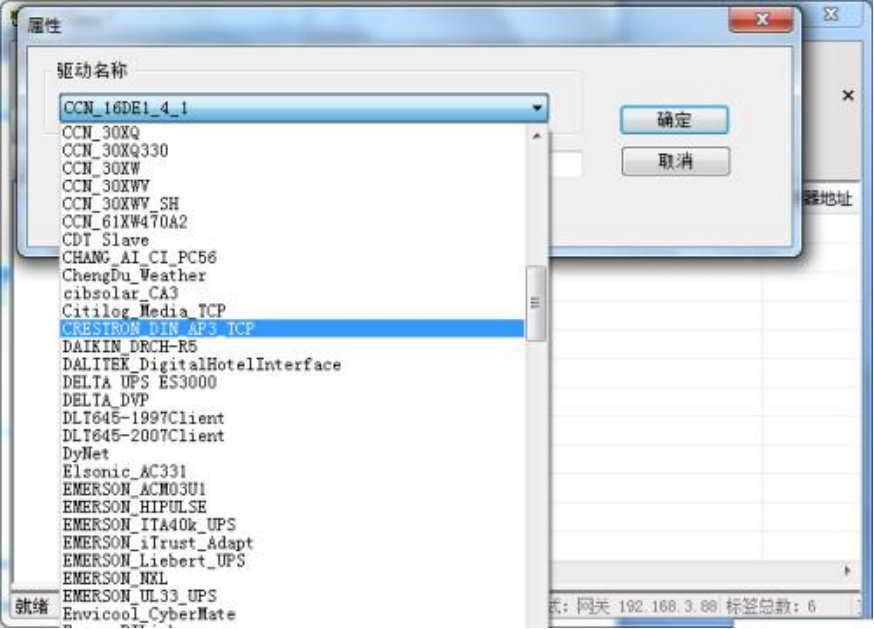Select DALITEK_DigitalHotelInterface entry
The width and height of the screenshot is (874, 629).
coord(292,365)
